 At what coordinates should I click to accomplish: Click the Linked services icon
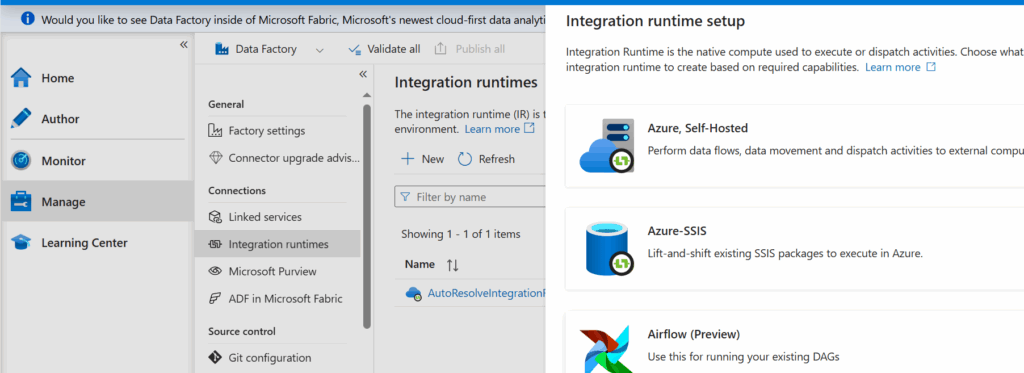[x=216, y=217]
